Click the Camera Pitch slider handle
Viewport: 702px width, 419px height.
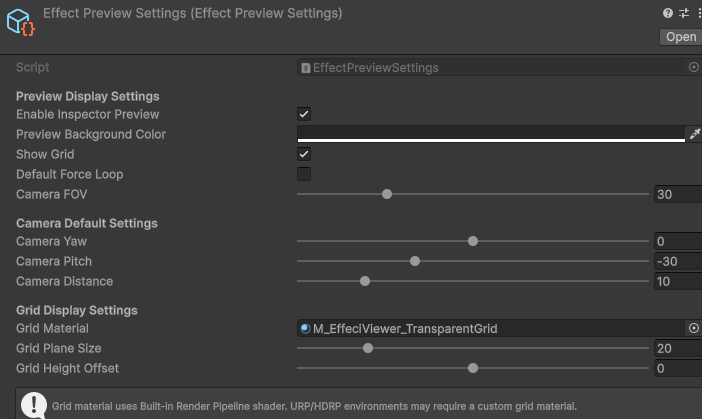tap(415, 261)
